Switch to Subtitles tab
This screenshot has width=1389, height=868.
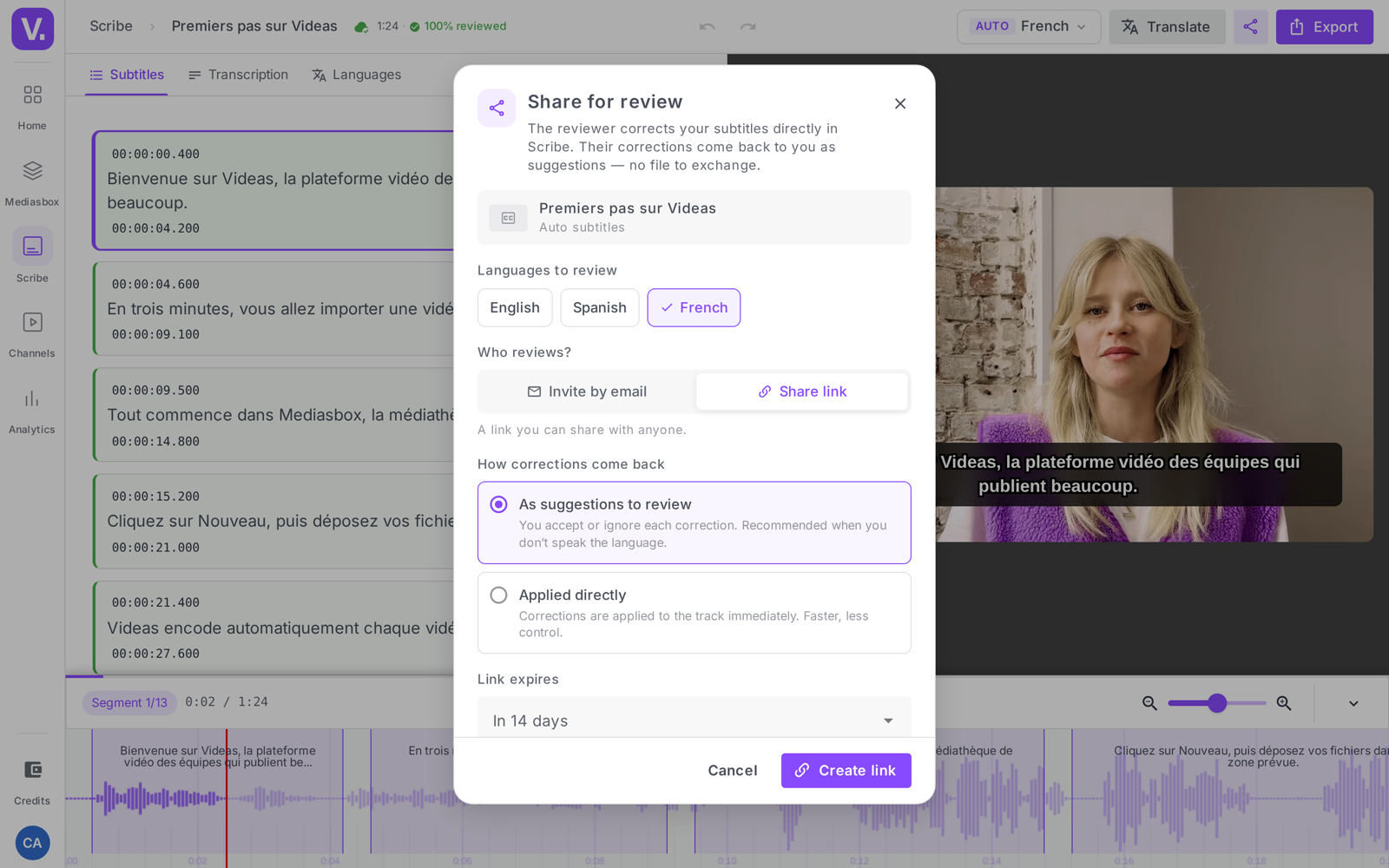127,75
